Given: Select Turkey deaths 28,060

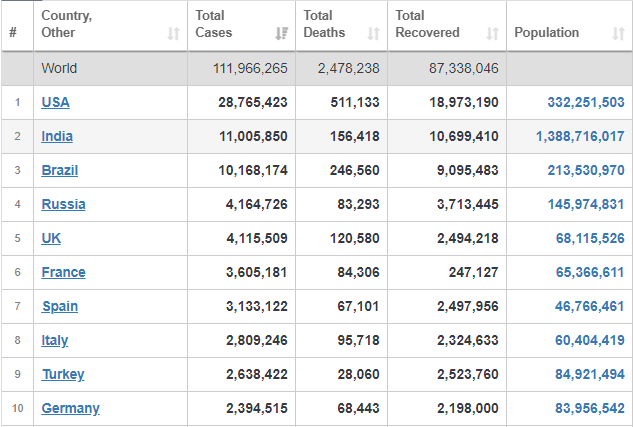Looking at the screenshot, I should coord(358,374).
